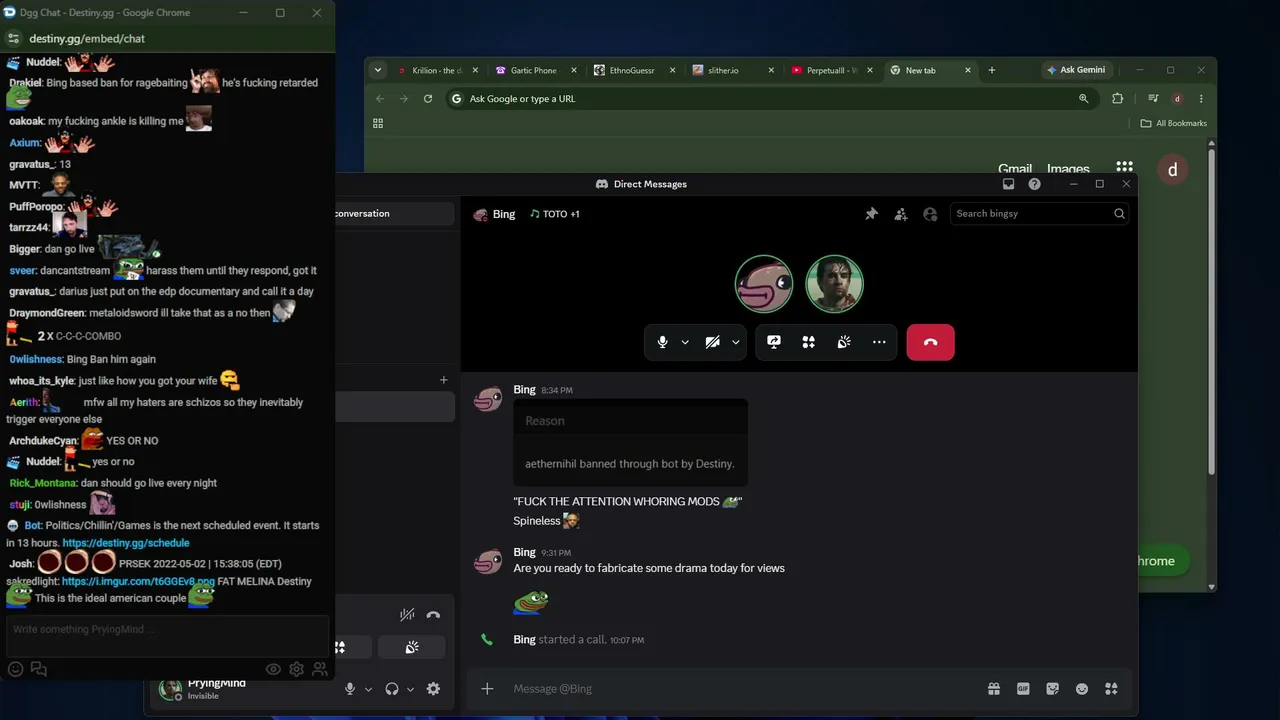The image size is (1280, 720).
Task: Focus the Message @Bing input field
Action: [740, 689]
